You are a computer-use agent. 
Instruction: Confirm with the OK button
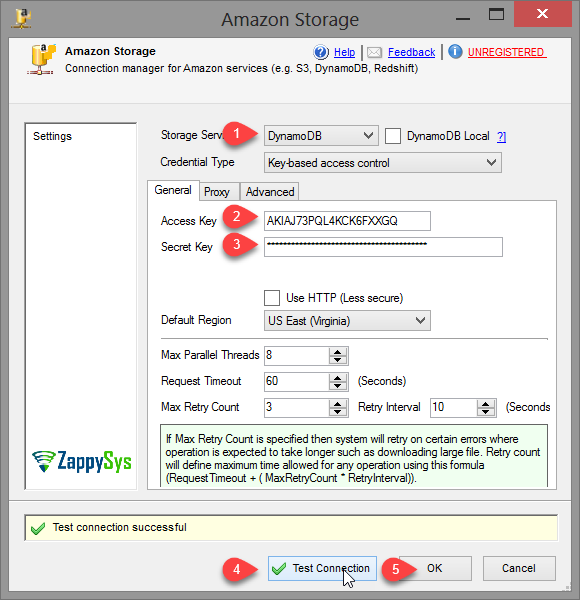tap(435, 568)
